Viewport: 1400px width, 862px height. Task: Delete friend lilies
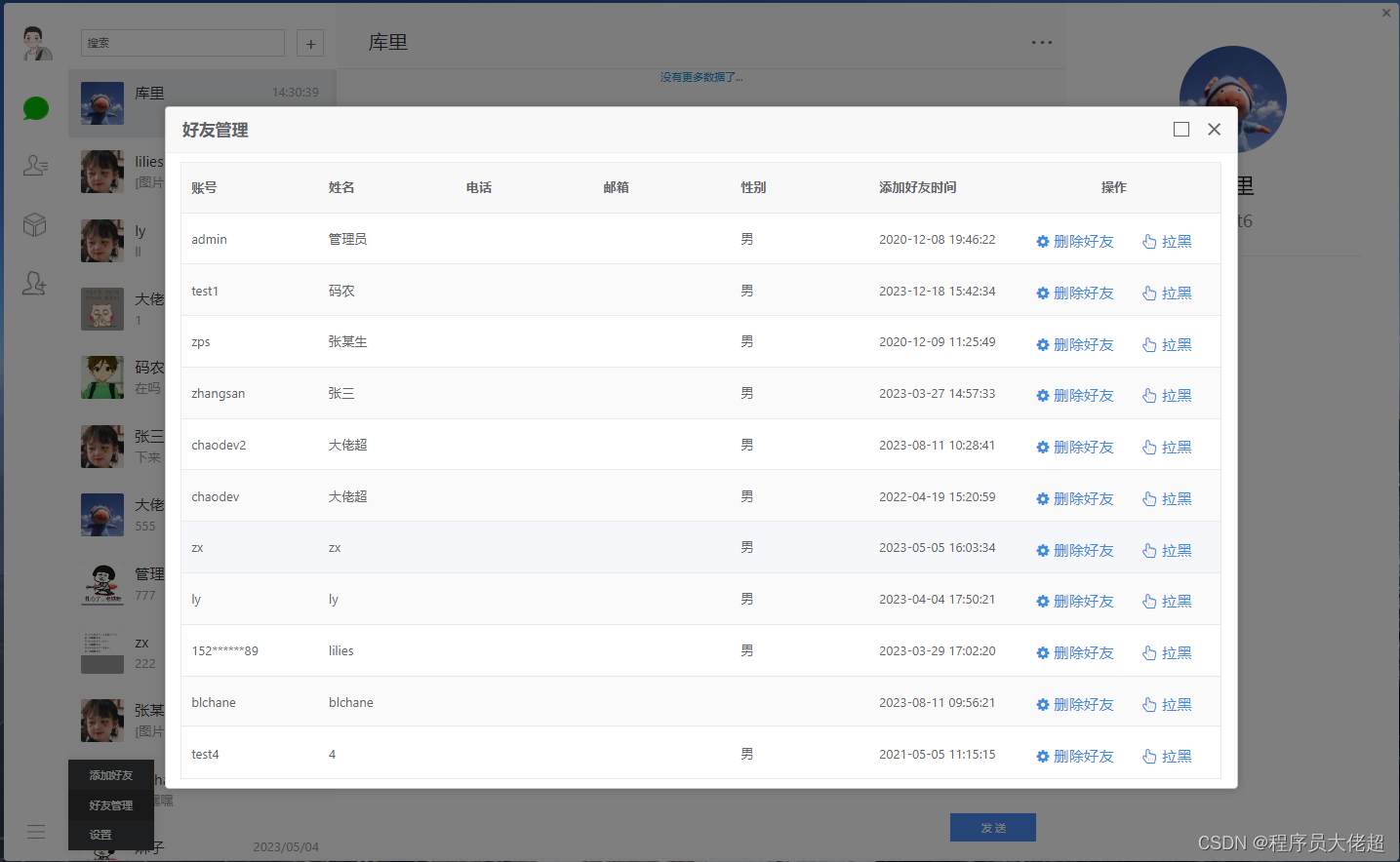(x=1075, y=653)
